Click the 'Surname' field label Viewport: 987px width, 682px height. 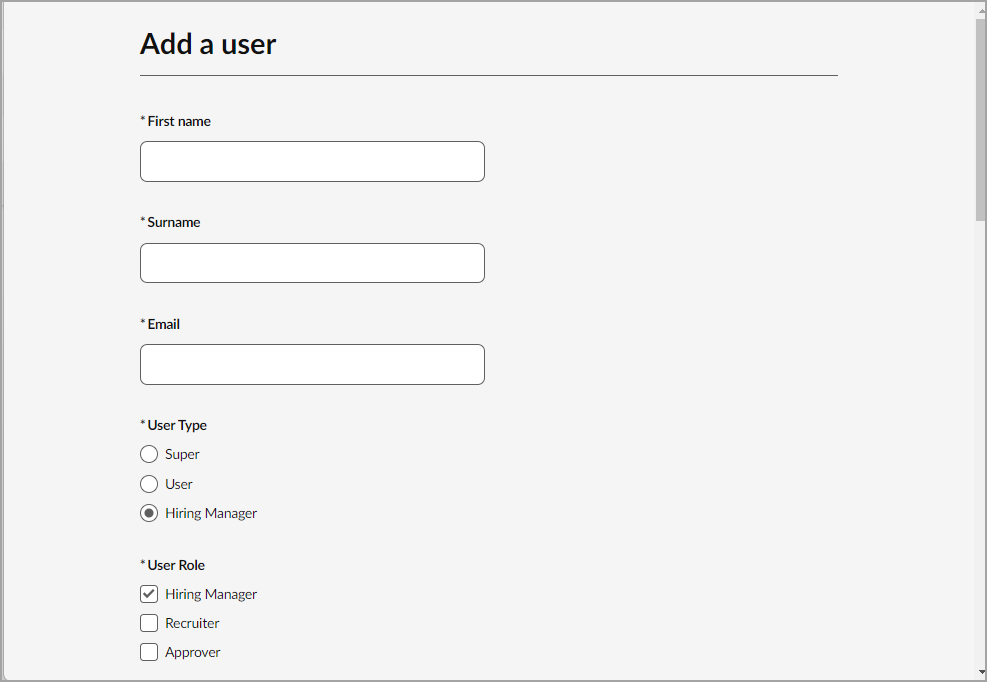[x=174, y=222]
